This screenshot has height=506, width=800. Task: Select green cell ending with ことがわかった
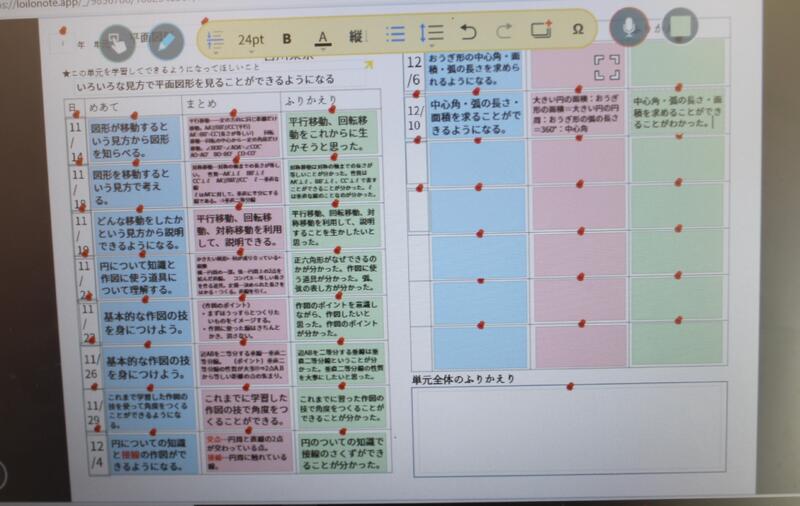[x=678, y=114]
